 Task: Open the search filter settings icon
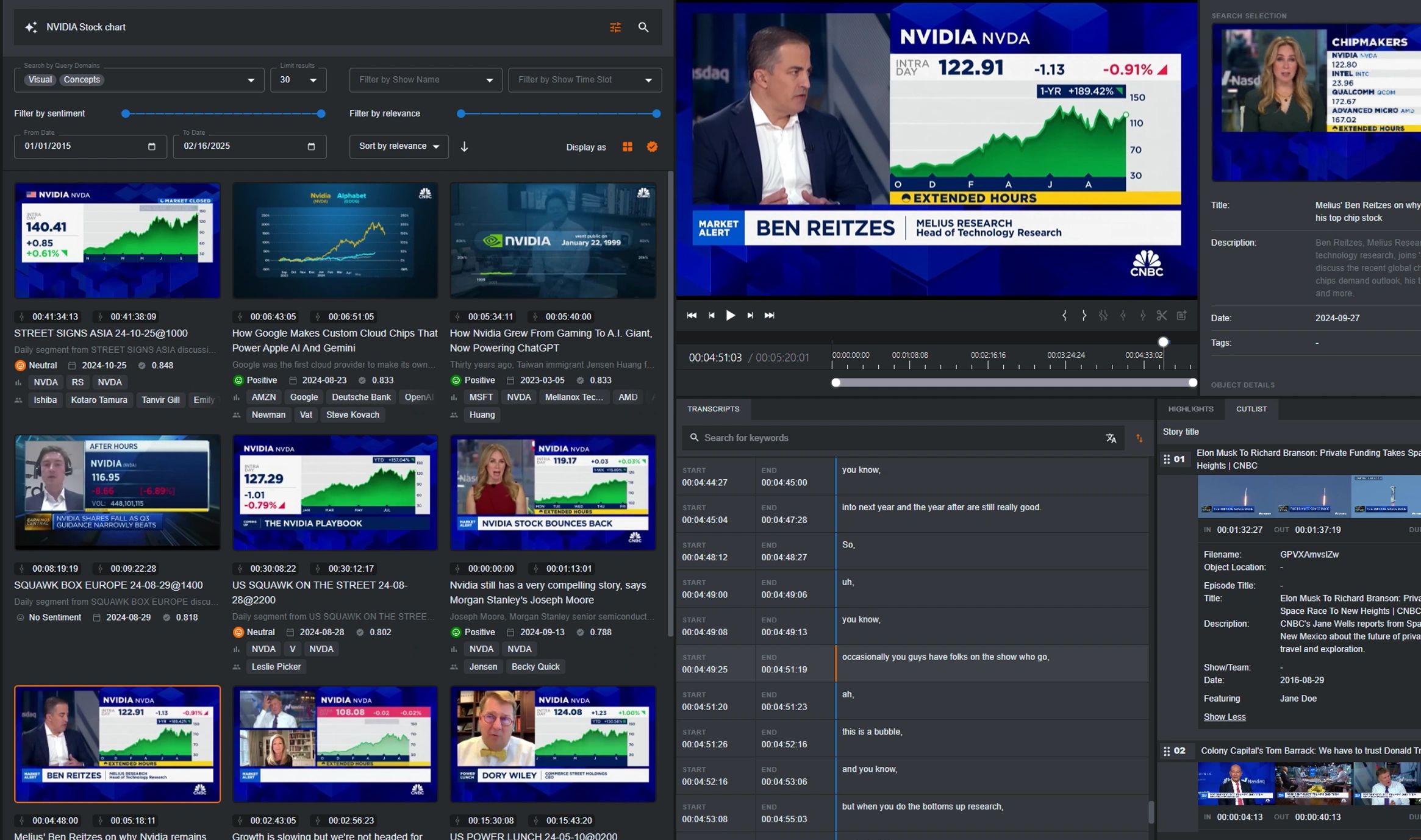click(615, 27)
